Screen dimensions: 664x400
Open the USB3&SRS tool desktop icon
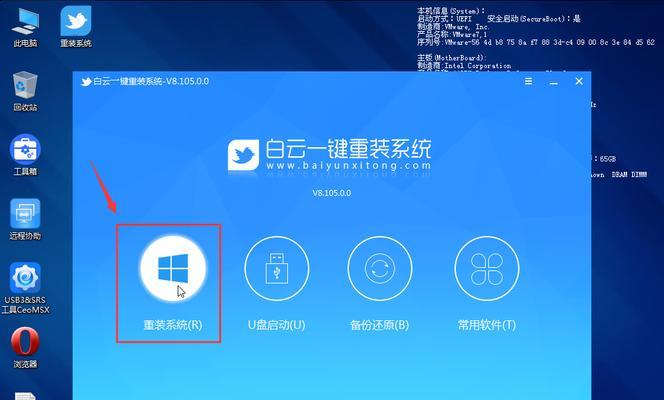[x=25, y=279]
